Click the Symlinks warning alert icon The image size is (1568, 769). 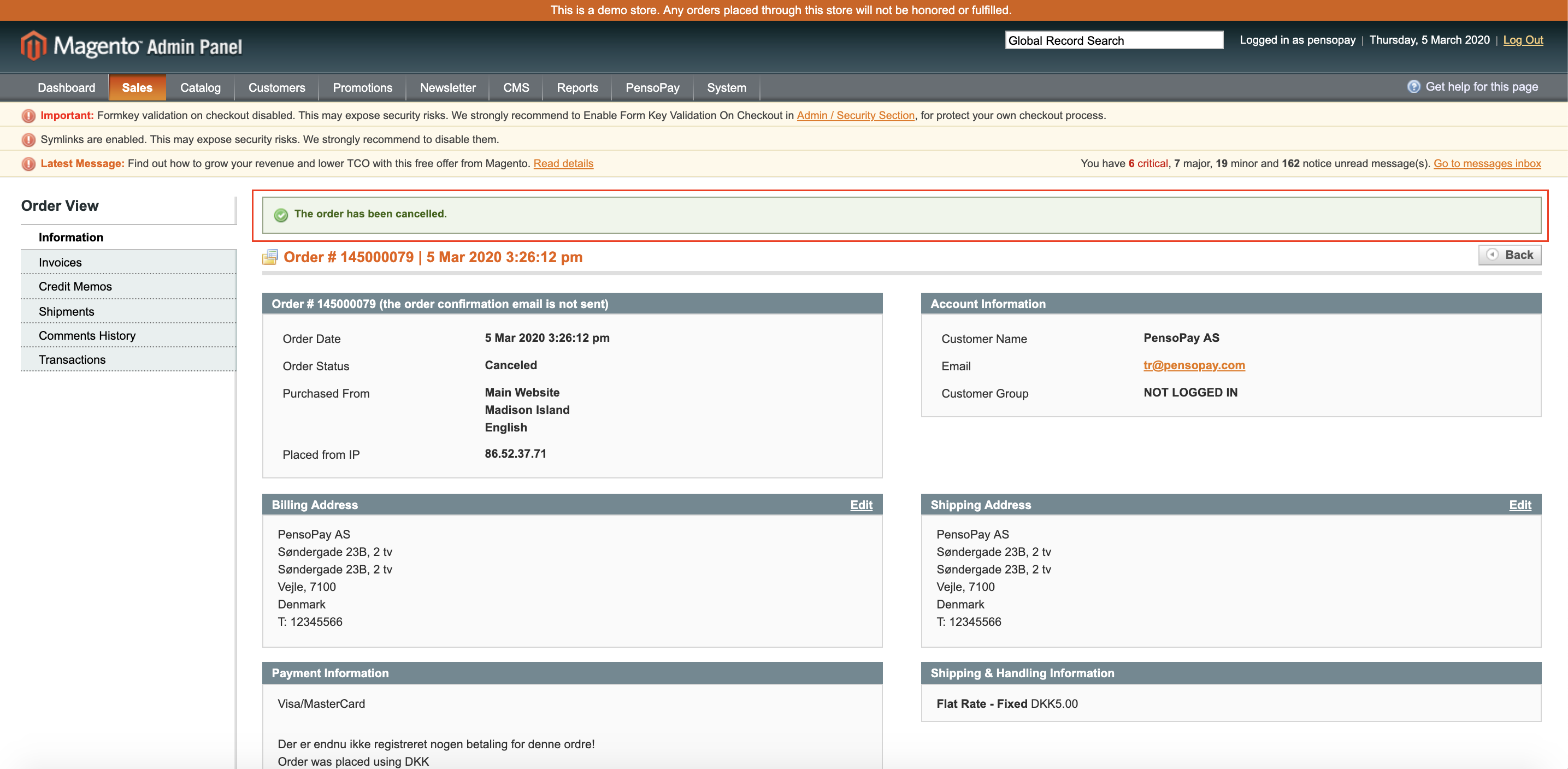(x=28, y=140)
